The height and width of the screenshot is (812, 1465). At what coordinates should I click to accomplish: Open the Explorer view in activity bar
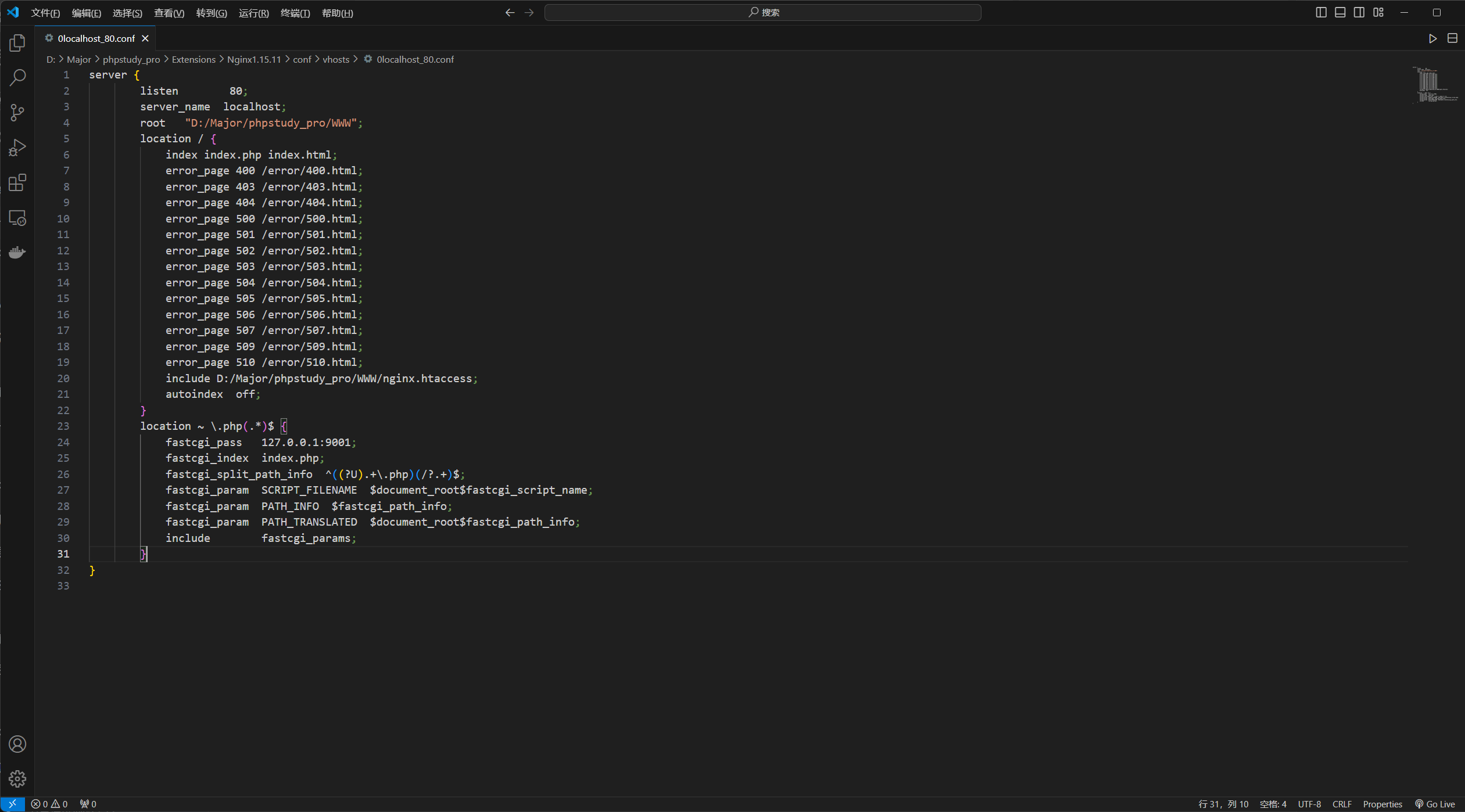coord(17,42)
